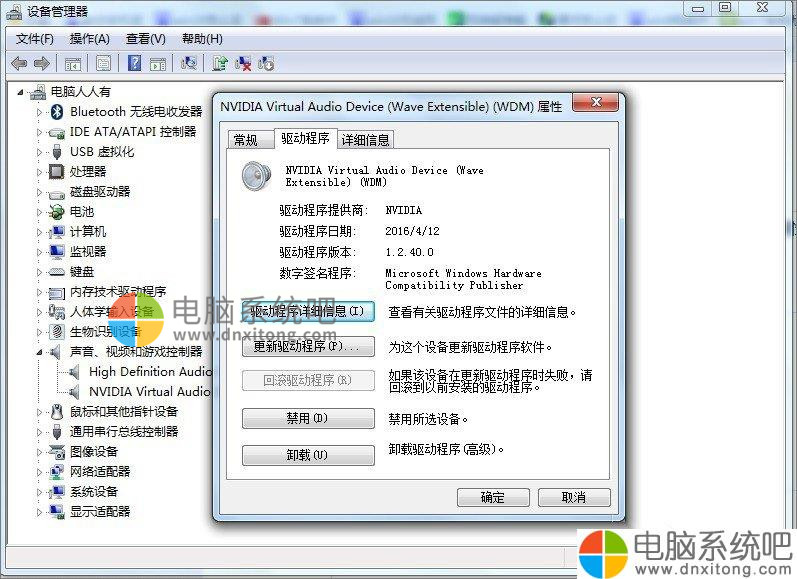Click the disable device toolbar icon
This screenshot has height=579, width=797.
click(x=266, y=64)
